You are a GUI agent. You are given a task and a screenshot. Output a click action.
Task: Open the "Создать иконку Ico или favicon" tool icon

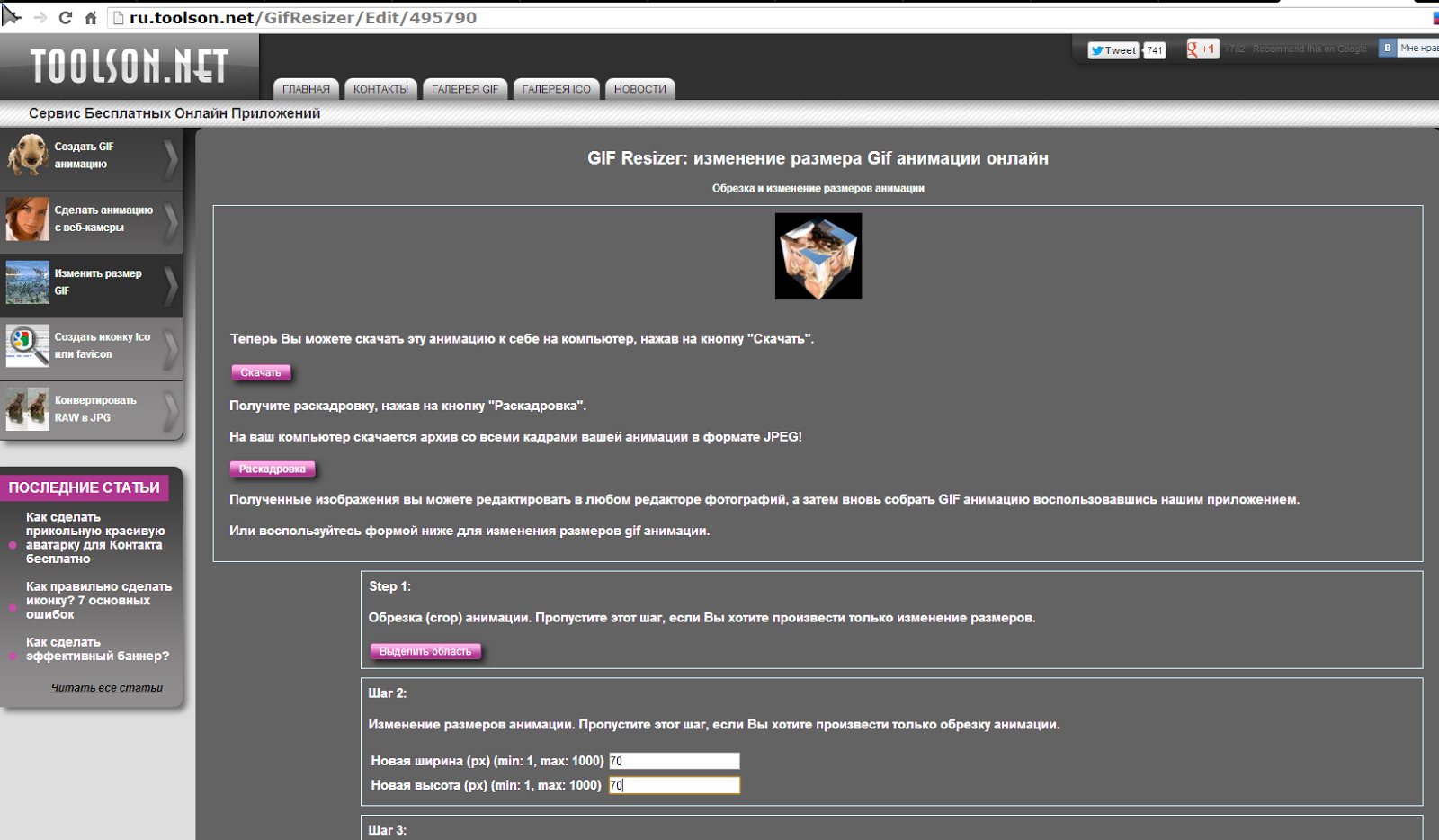tap(28, 348)
